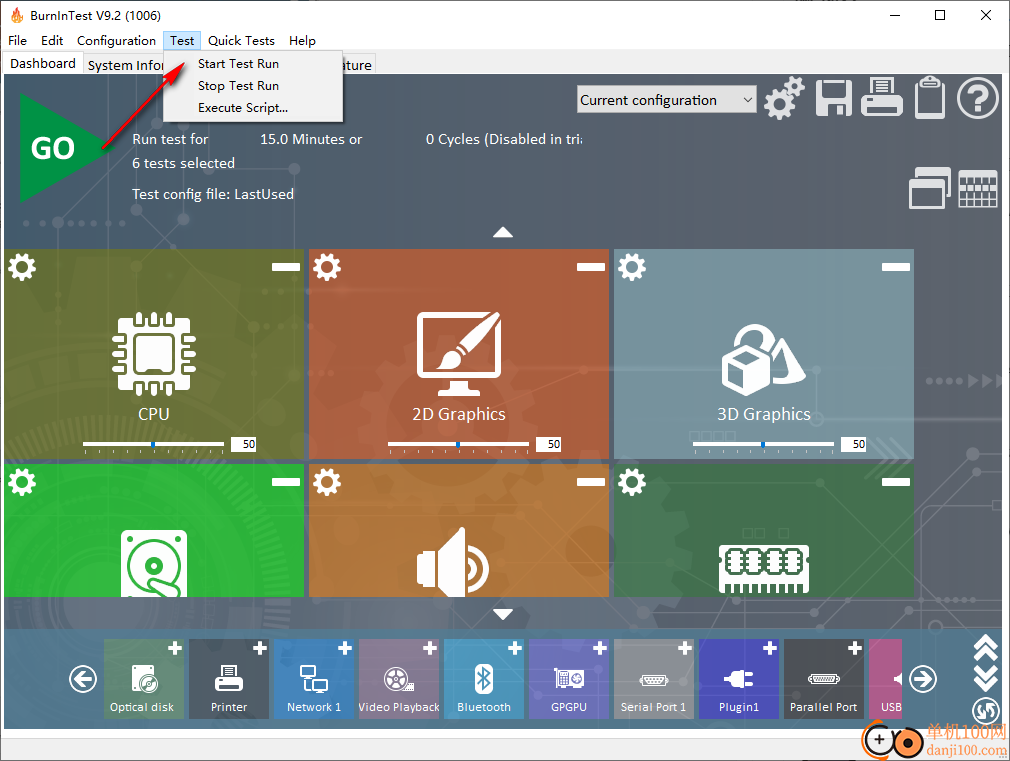This screenshot has width=1010, height=761.
Task: Expand tile area with downward triangle
Action: point(503,614)
